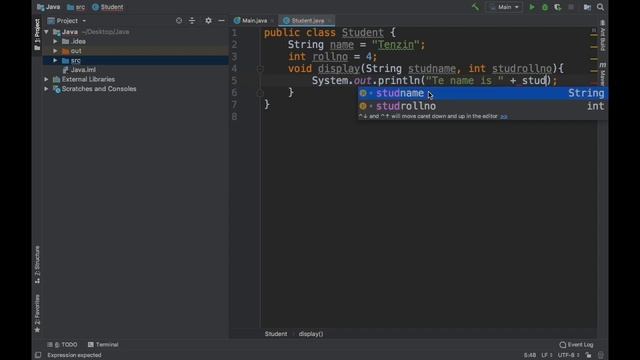Click the Student breadcrumb in navigation bar
The image size is (640, 360).
[108, 7]
